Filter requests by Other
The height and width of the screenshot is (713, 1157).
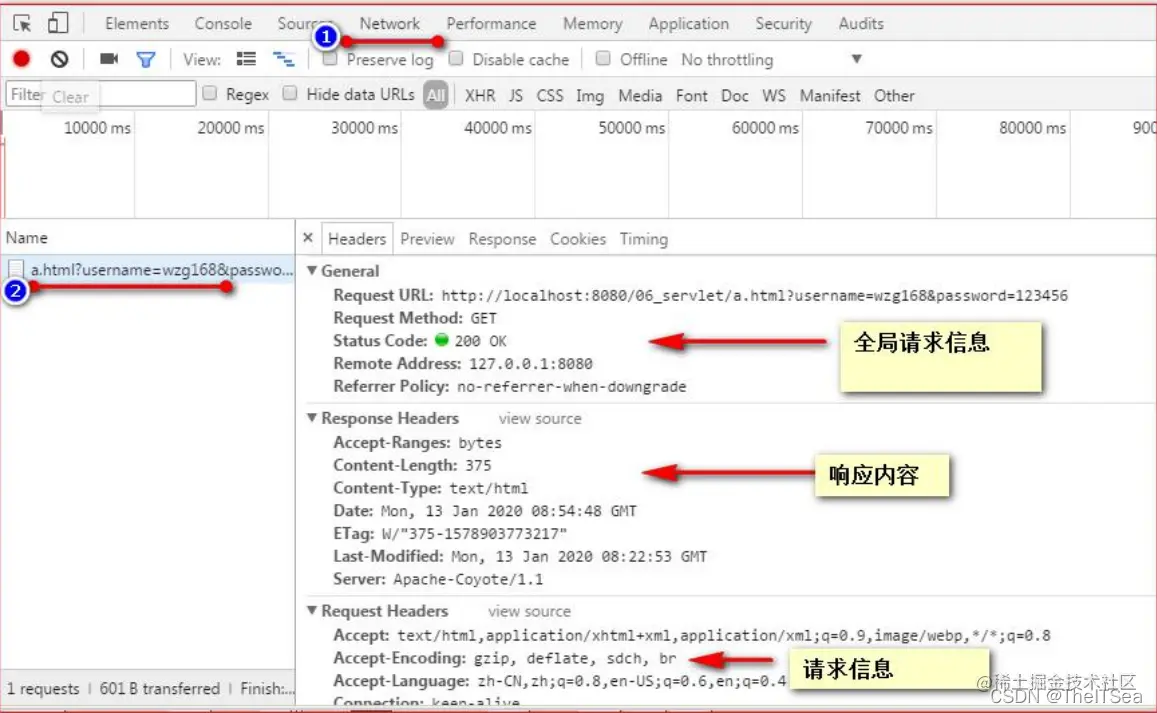tap(894, 95)
